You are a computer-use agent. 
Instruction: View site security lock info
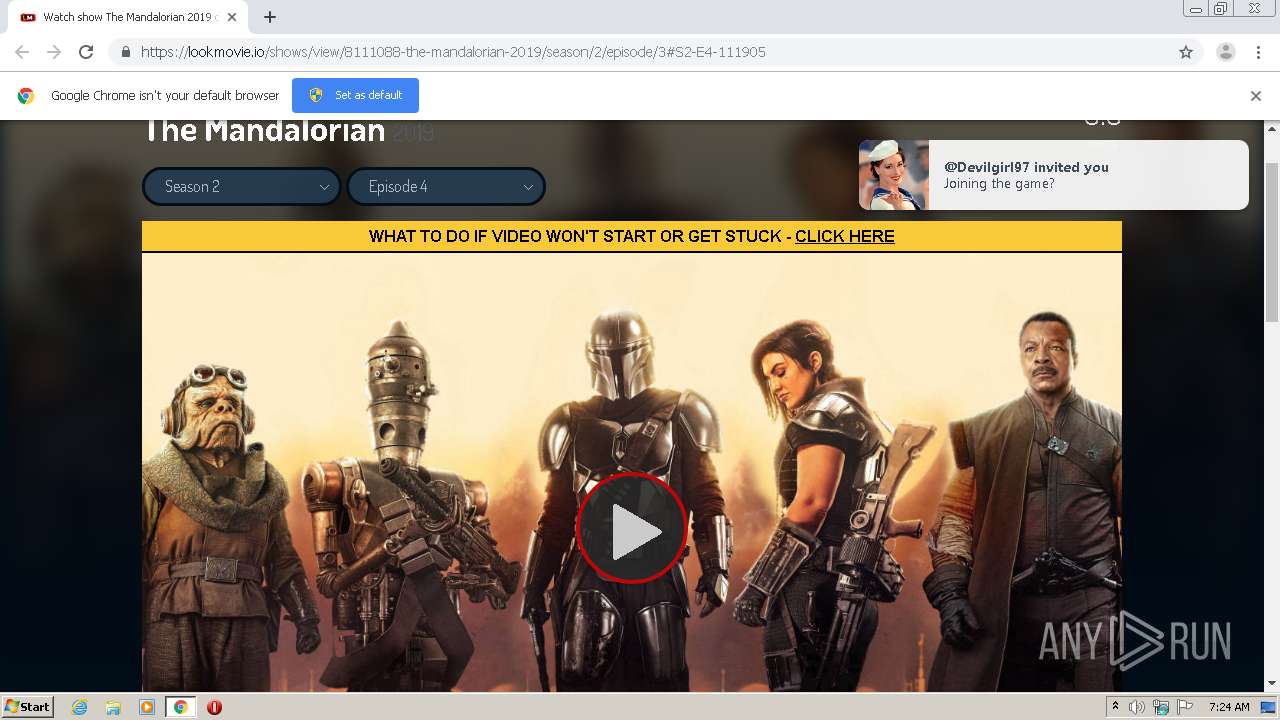(125, 52)
